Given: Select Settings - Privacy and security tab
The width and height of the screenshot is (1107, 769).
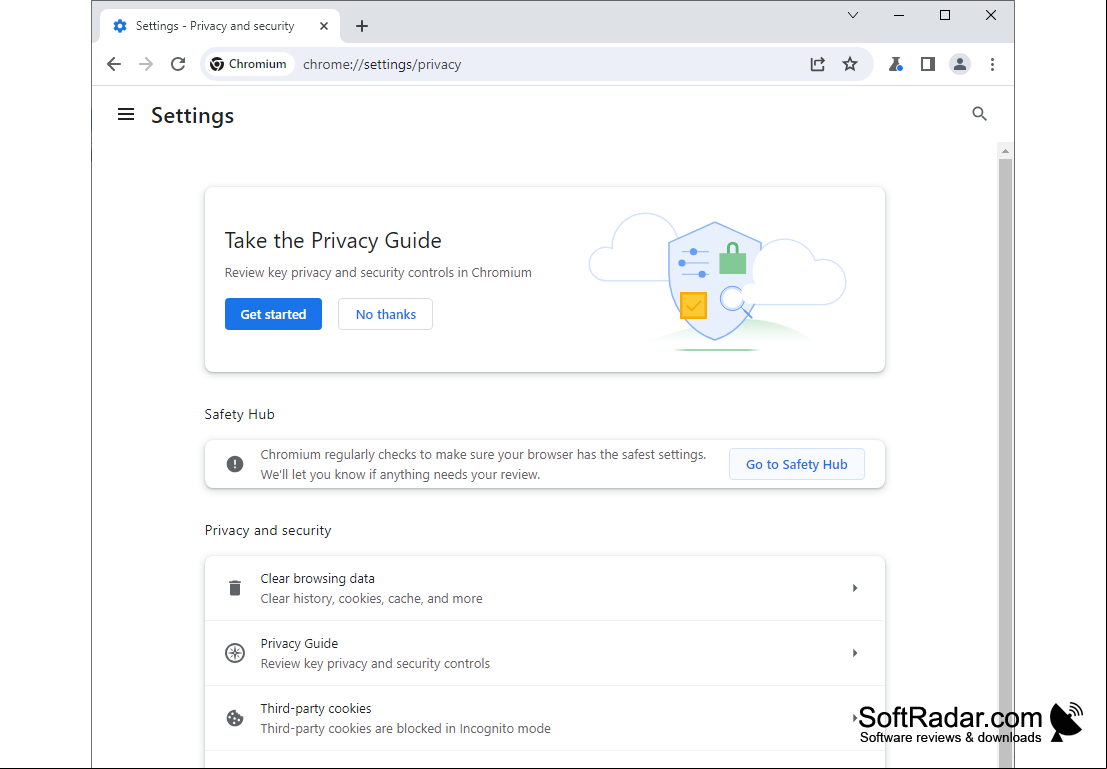Looking at the screenshot, I should (220, 26).
